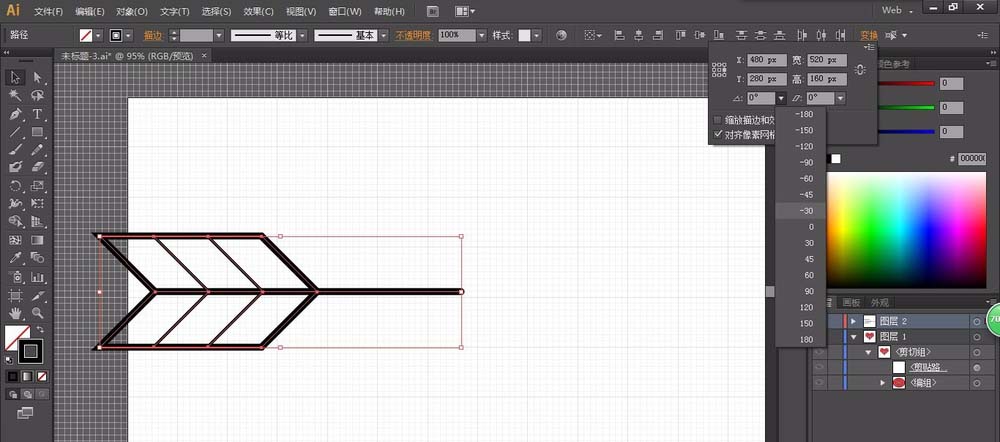Open the Web workspace switcher

[x=897, y=10]
